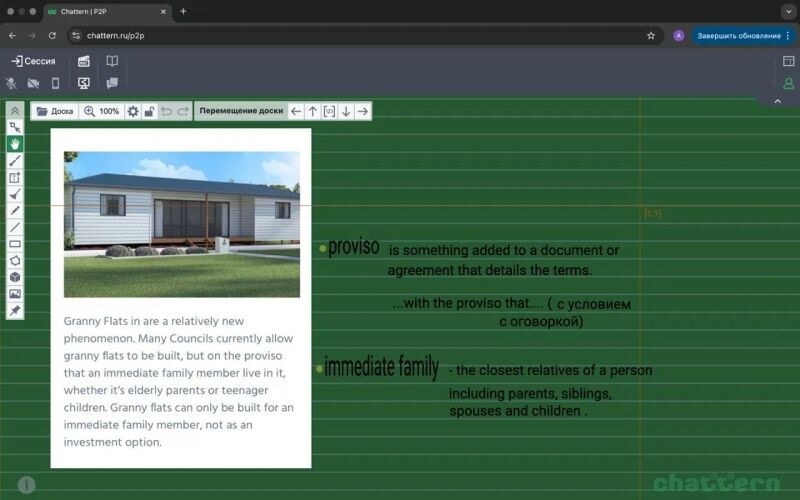Open board settings gear icon

pyautogui.click(x=133, y=111)
